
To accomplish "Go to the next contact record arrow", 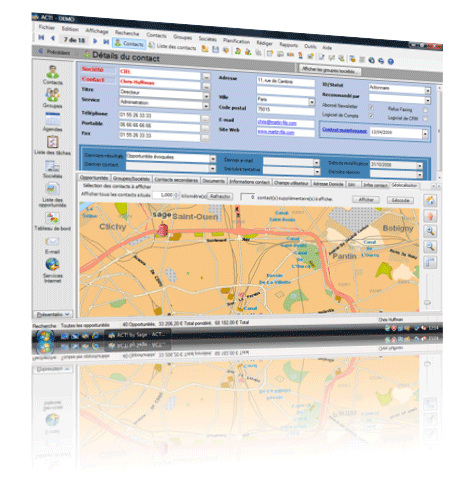I will (x=95, y=41).
